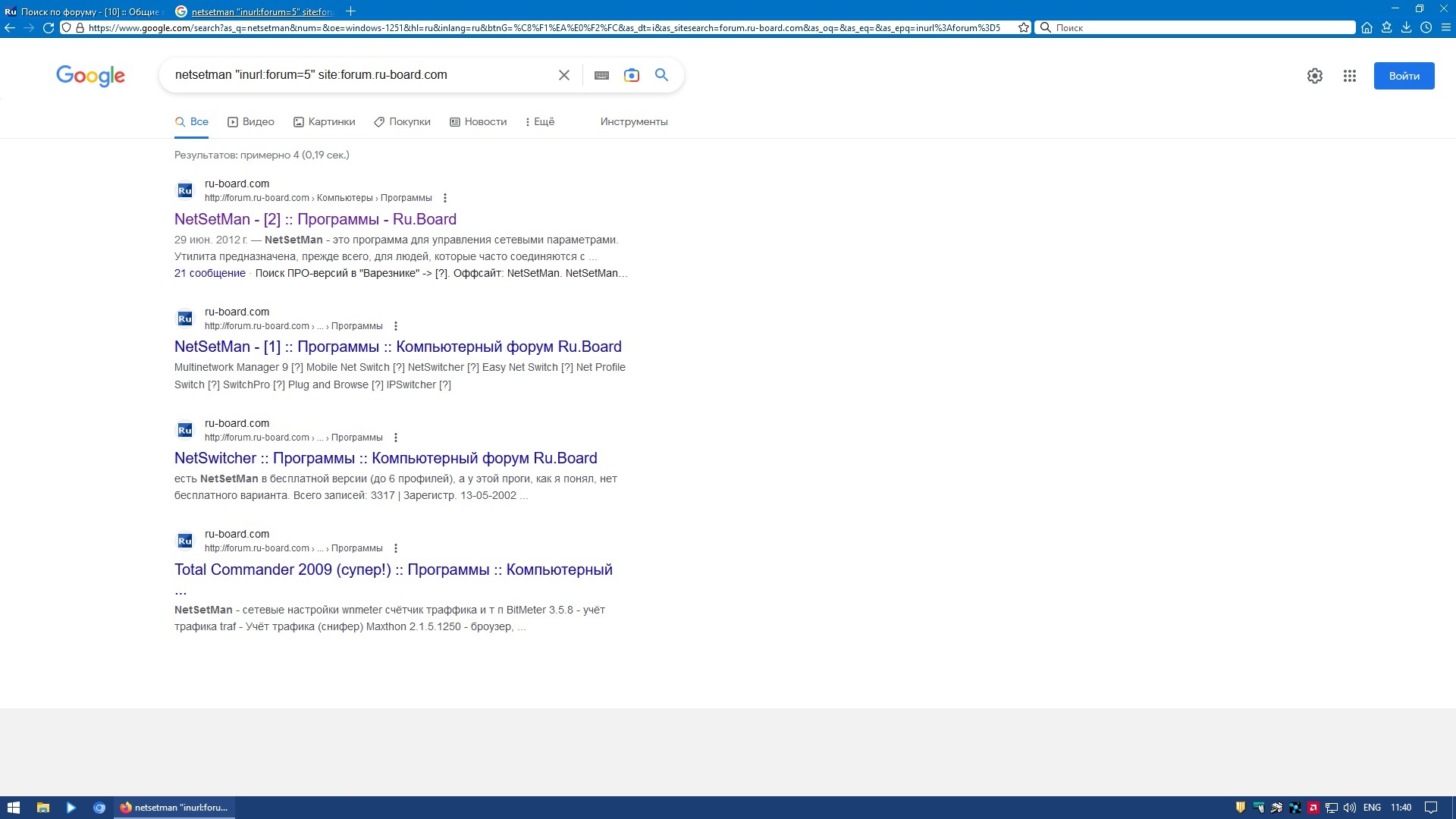Submit search with magnifier icon
This screenshot has height=819, width=1456.
(x=661, y=75)
